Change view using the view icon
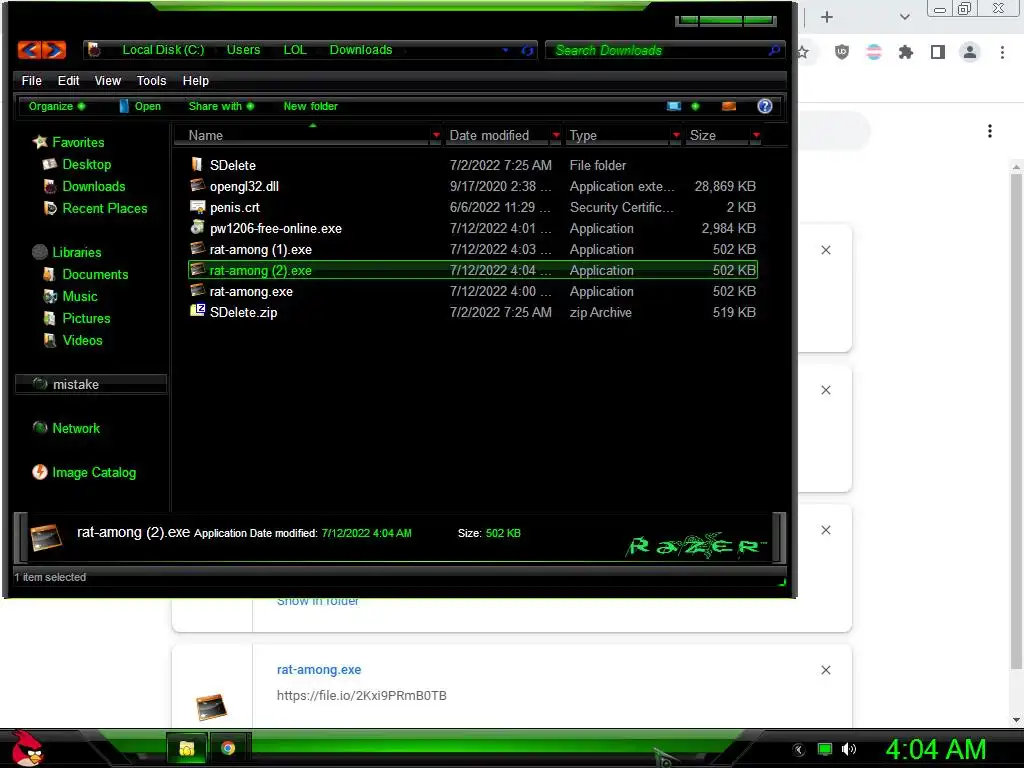The image size is (1024, 768). 673,106
